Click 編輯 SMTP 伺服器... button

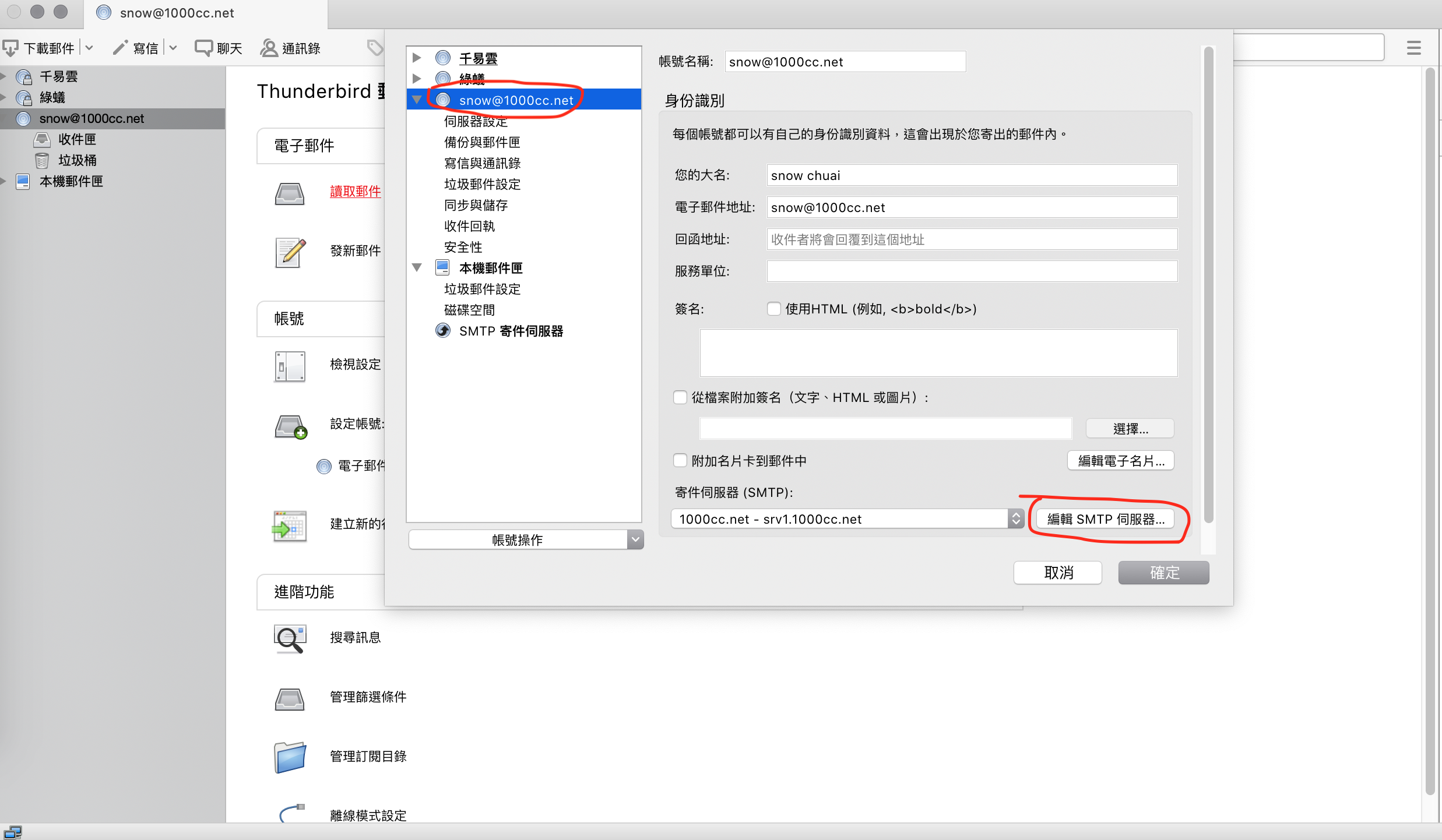point(1105,519)
